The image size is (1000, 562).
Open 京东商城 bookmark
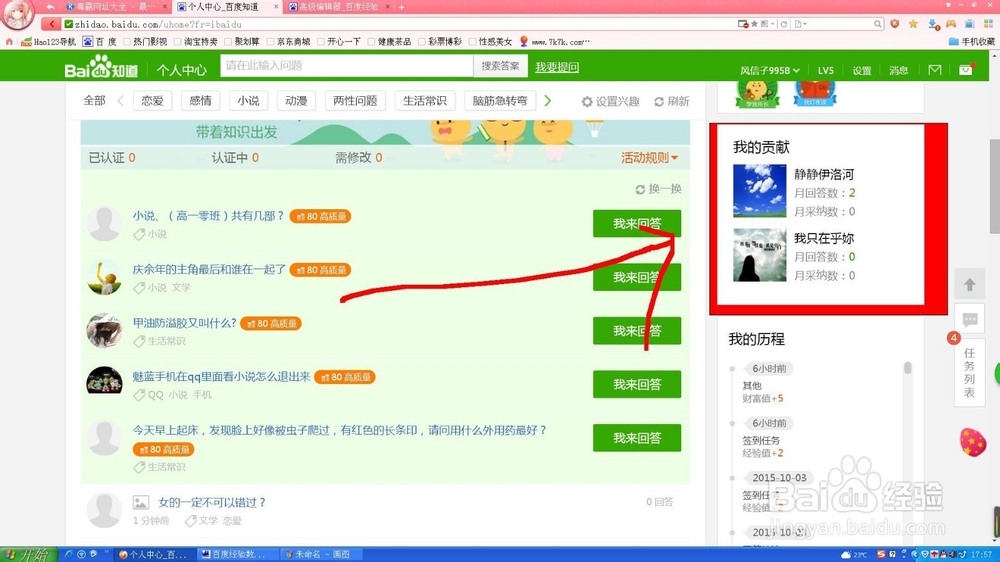tap(288, 41)
